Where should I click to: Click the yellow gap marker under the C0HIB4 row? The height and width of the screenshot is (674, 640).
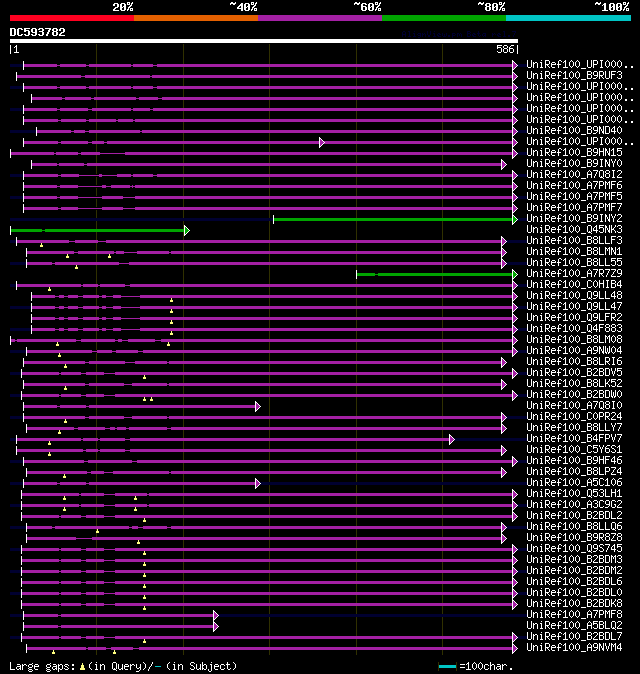(49, 289)
